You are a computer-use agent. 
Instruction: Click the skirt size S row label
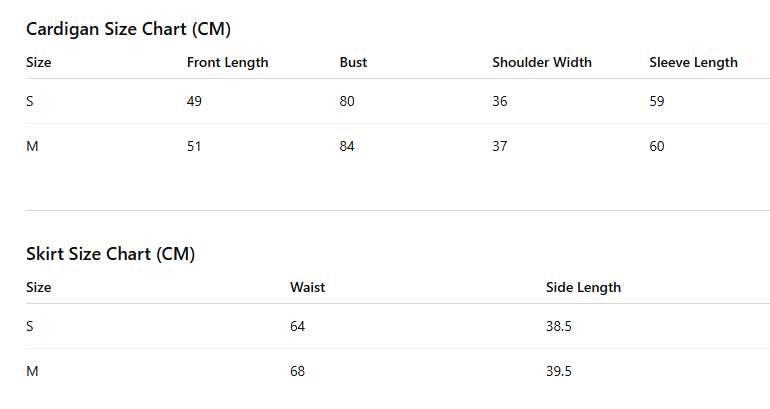point(29,326)
